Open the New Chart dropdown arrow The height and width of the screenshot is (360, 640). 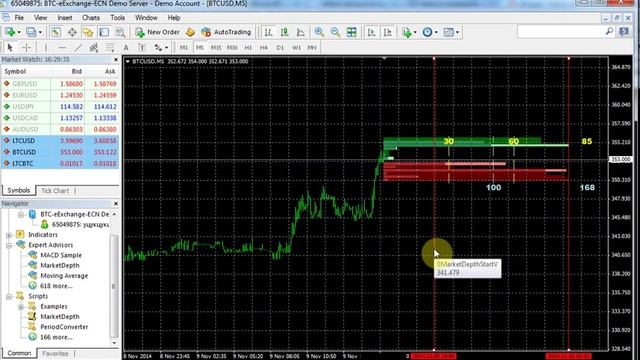[18, 32]
